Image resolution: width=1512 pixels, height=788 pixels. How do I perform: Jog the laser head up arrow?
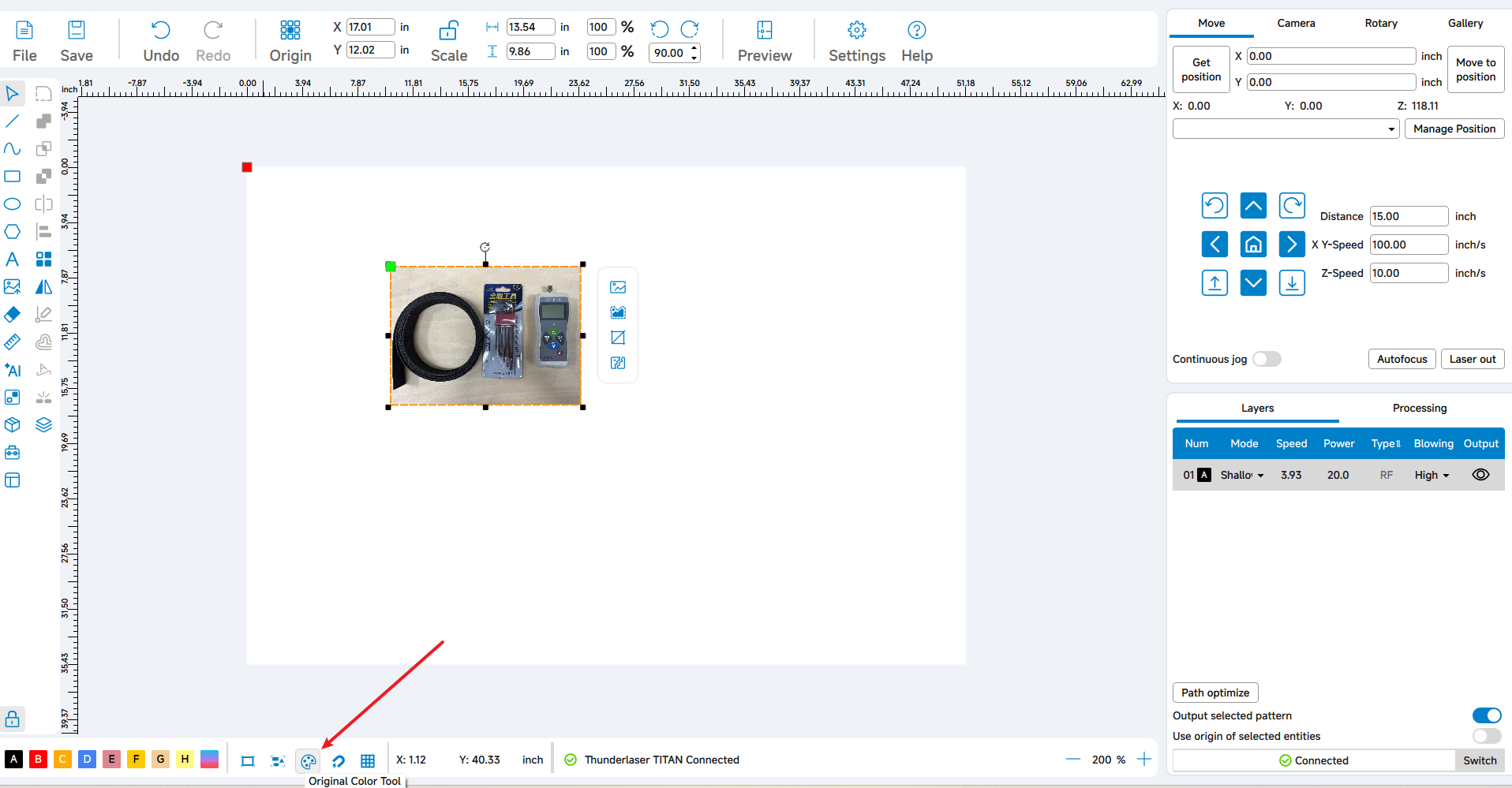pyautogui.click(x=1253, y=206)
